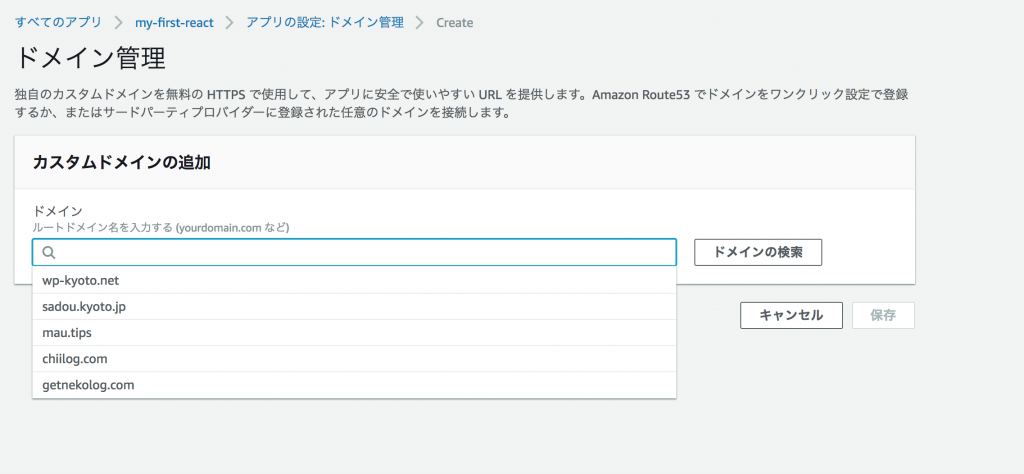1024x474 pixels.
Task: Choose getnekolog.com from the list
Action: [x=354, y=385]
